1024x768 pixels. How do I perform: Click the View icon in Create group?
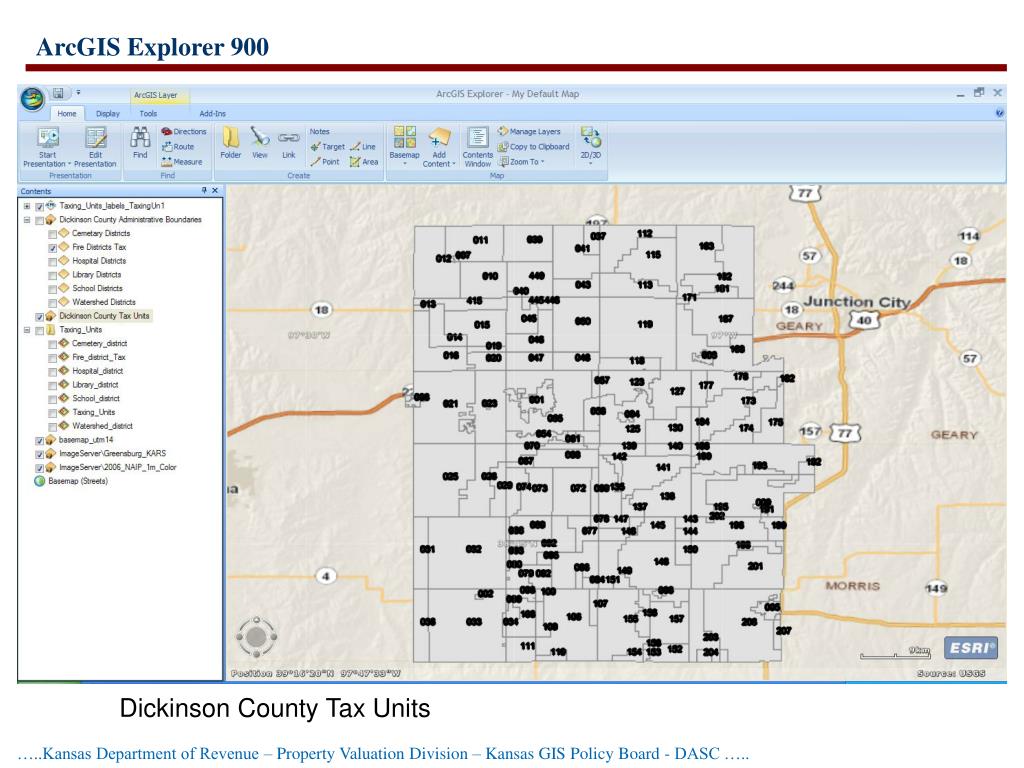pos(260,138)
